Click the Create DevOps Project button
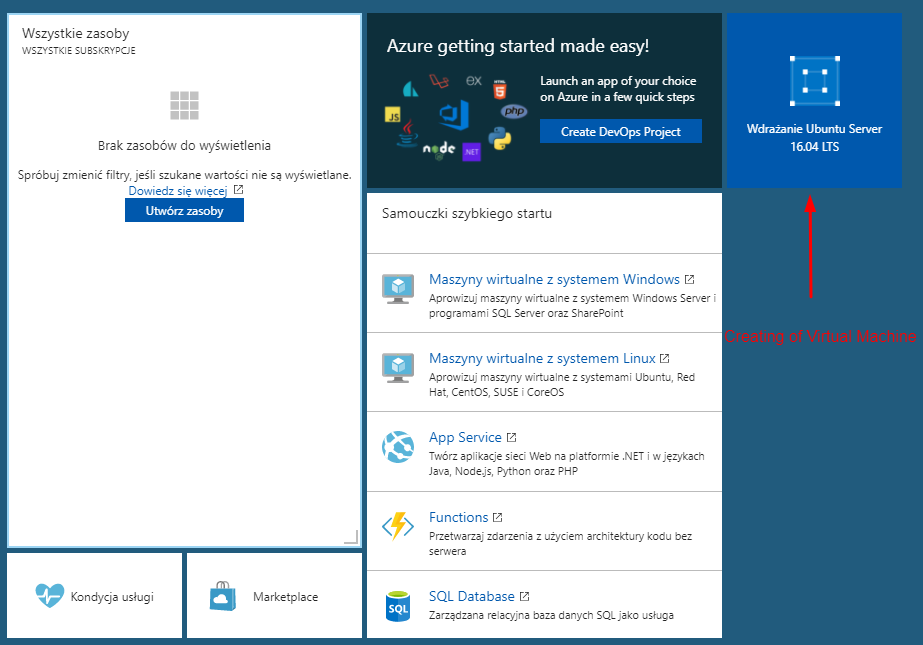This screenshot has height=645, width=923. tap(620, 131)
